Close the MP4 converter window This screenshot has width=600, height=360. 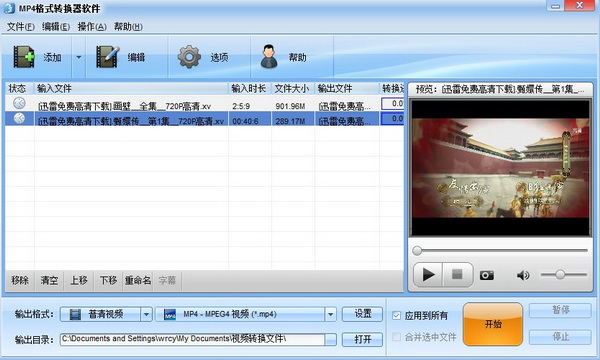(579, 5)
